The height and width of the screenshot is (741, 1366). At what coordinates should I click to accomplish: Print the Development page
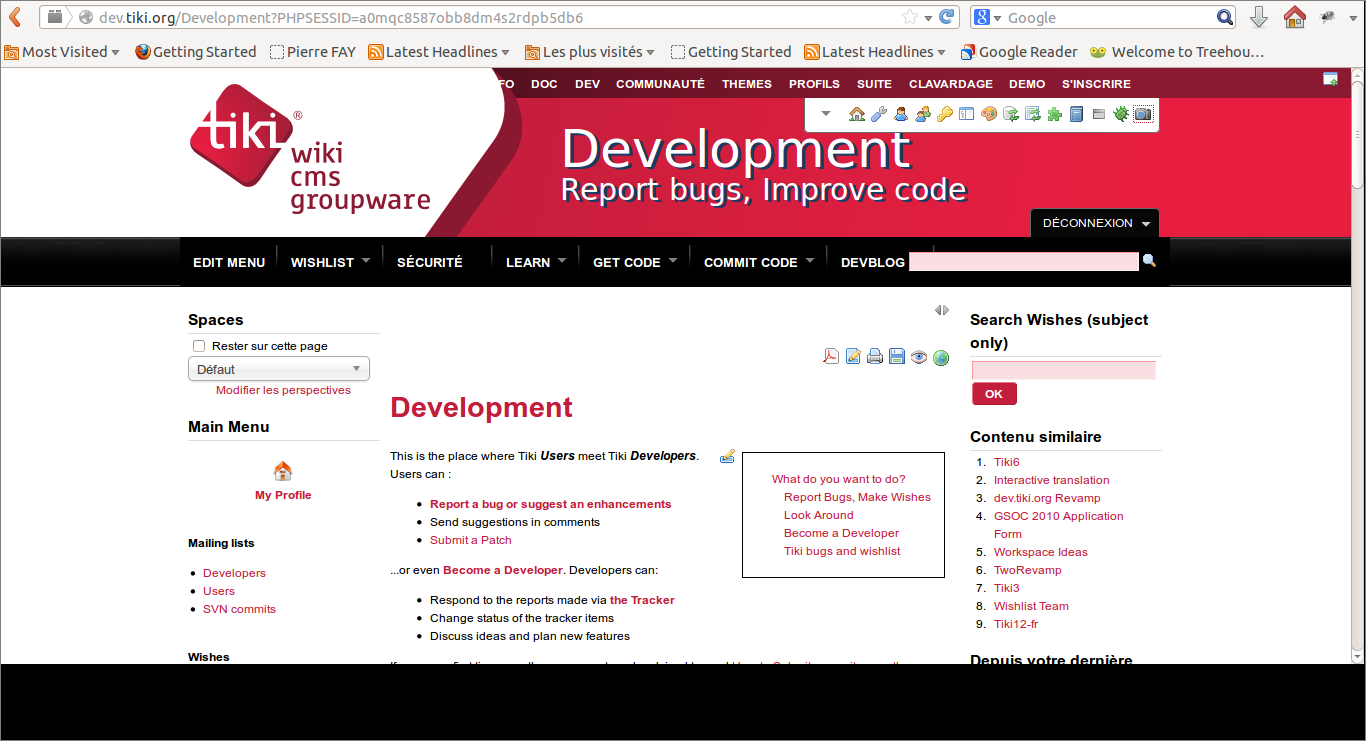875,356
